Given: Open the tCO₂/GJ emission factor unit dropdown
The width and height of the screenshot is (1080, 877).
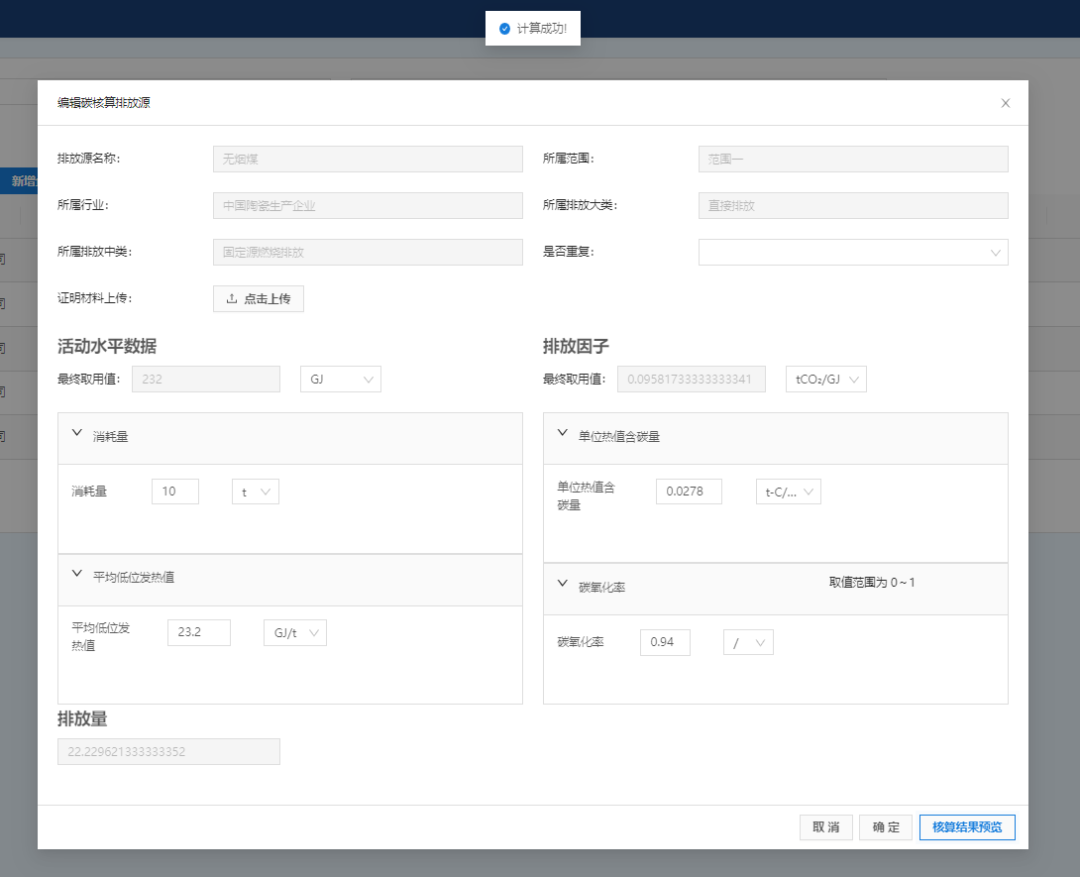Looking at the screenshot, I should pos(825,379).
